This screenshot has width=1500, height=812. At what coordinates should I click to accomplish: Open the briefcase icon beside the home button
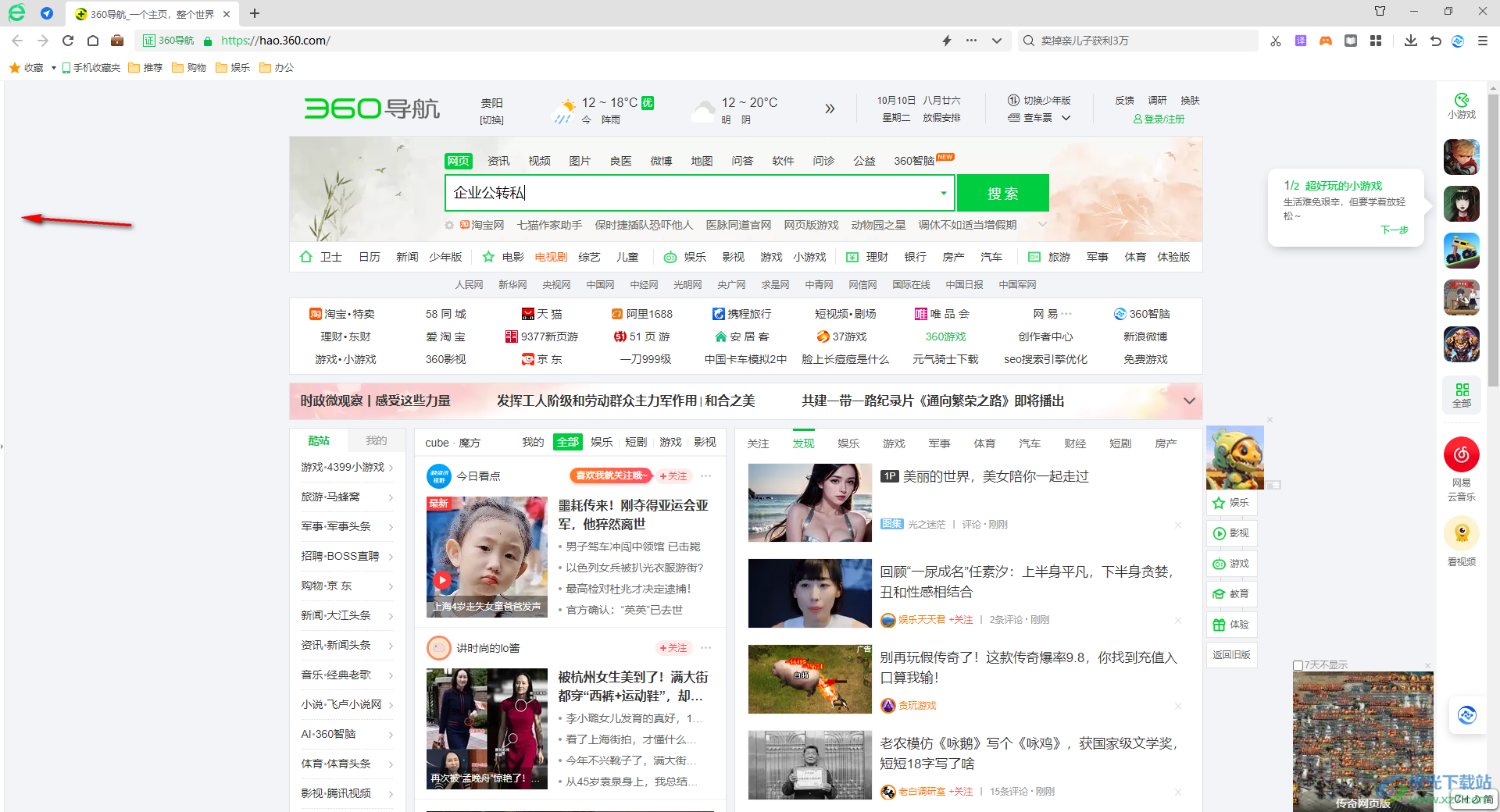117,41
